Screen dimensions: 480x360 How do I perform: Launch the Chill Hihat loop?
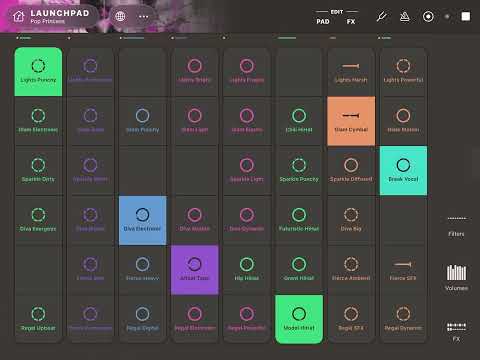coord(299,121)
